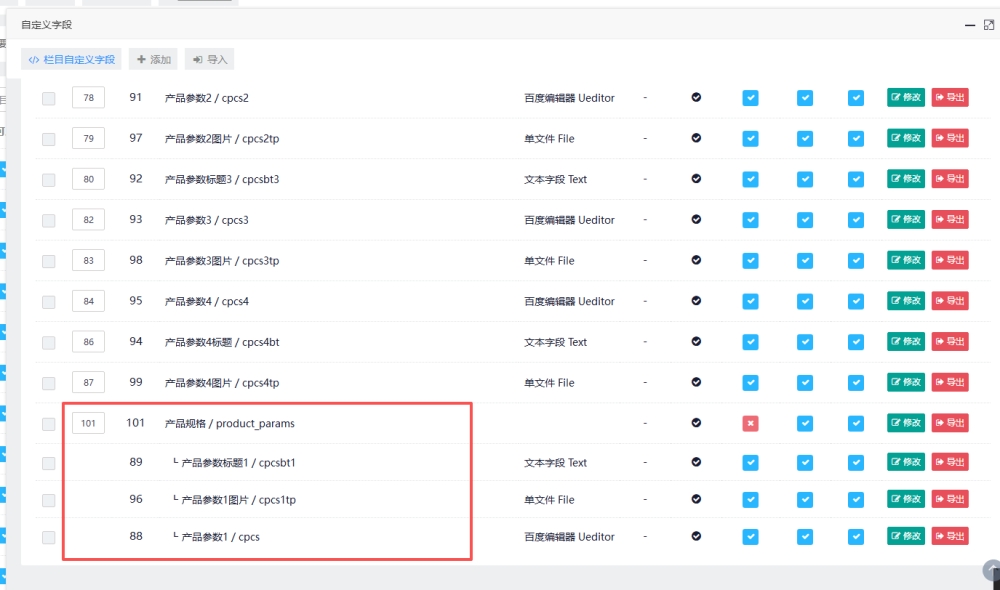Viewport: 1000px width, 590px height.
Task: Click 修改 for 产品参数标题3 / cpcsbt3
Action: [x=906, y=179]
